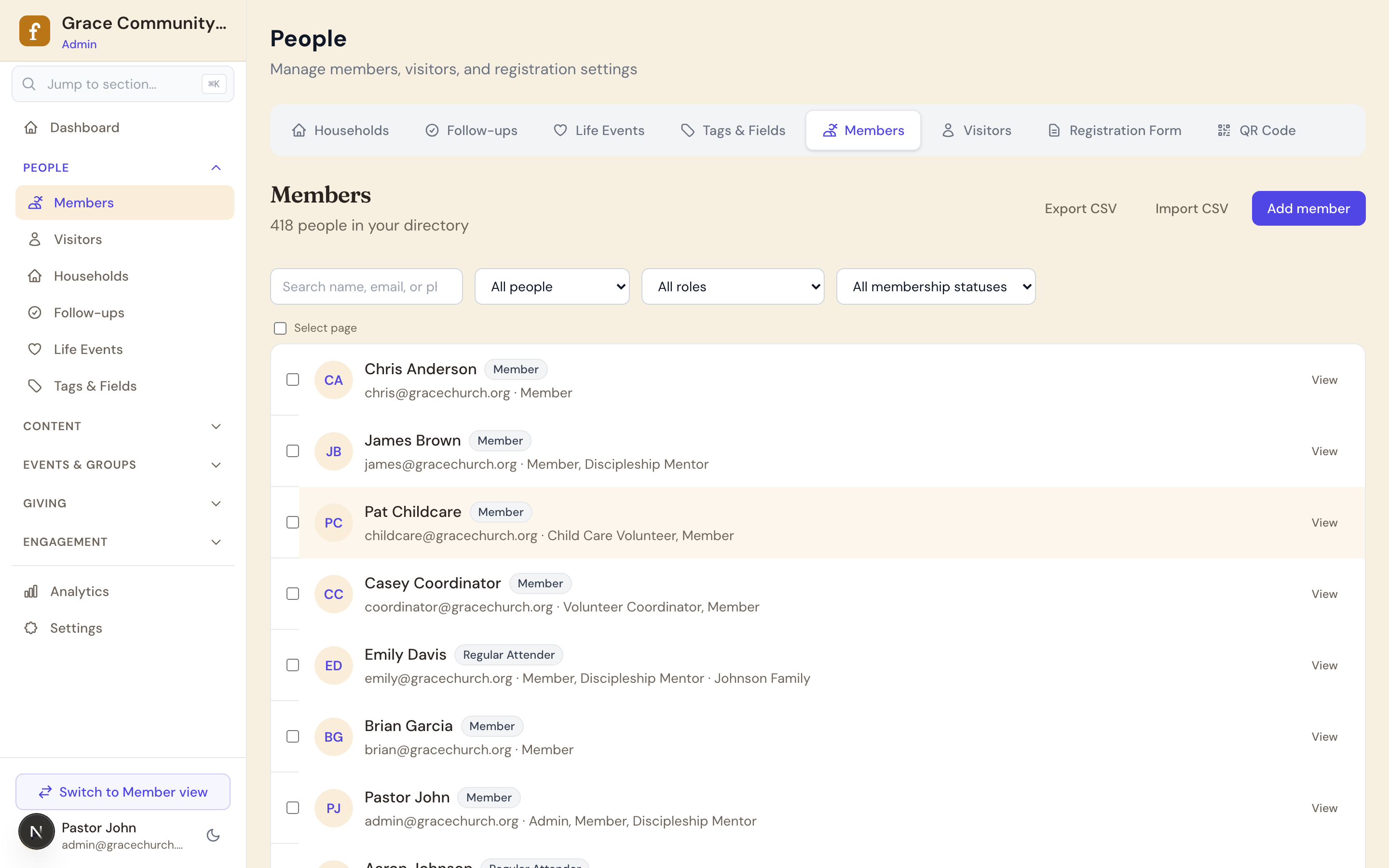Select the Casey Coordinator row checkbox

pyautogui.click(x=293, y=594)
